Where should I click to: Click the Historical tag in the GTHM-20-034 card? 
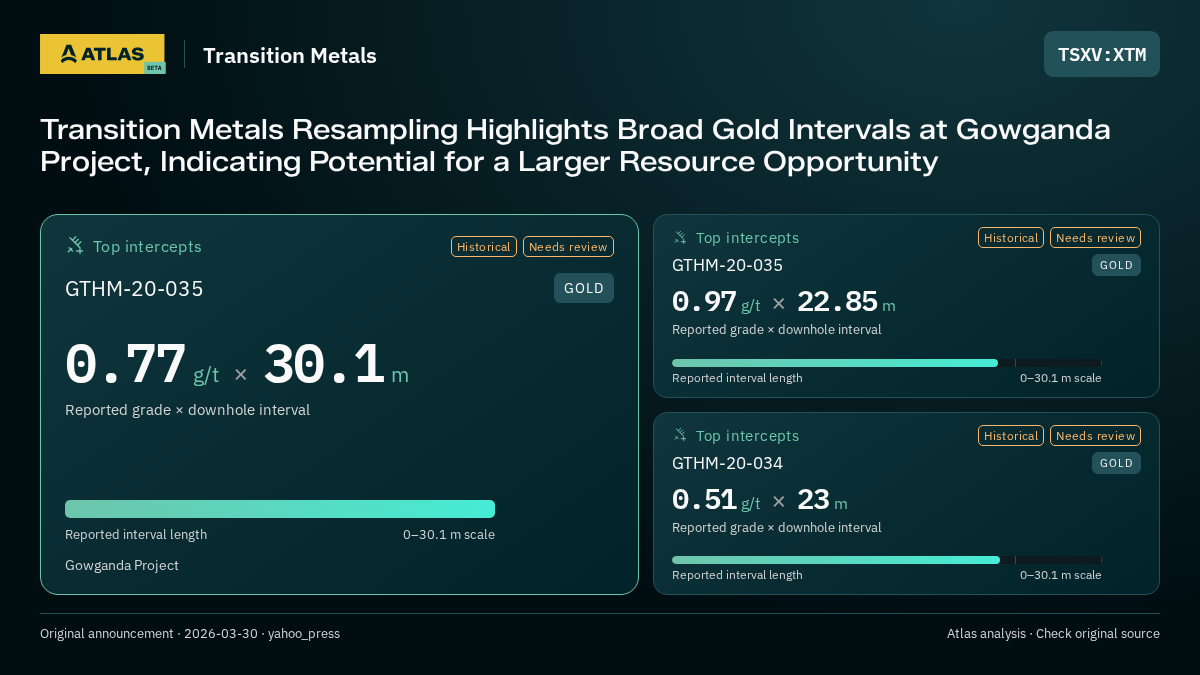point(1011,435)
